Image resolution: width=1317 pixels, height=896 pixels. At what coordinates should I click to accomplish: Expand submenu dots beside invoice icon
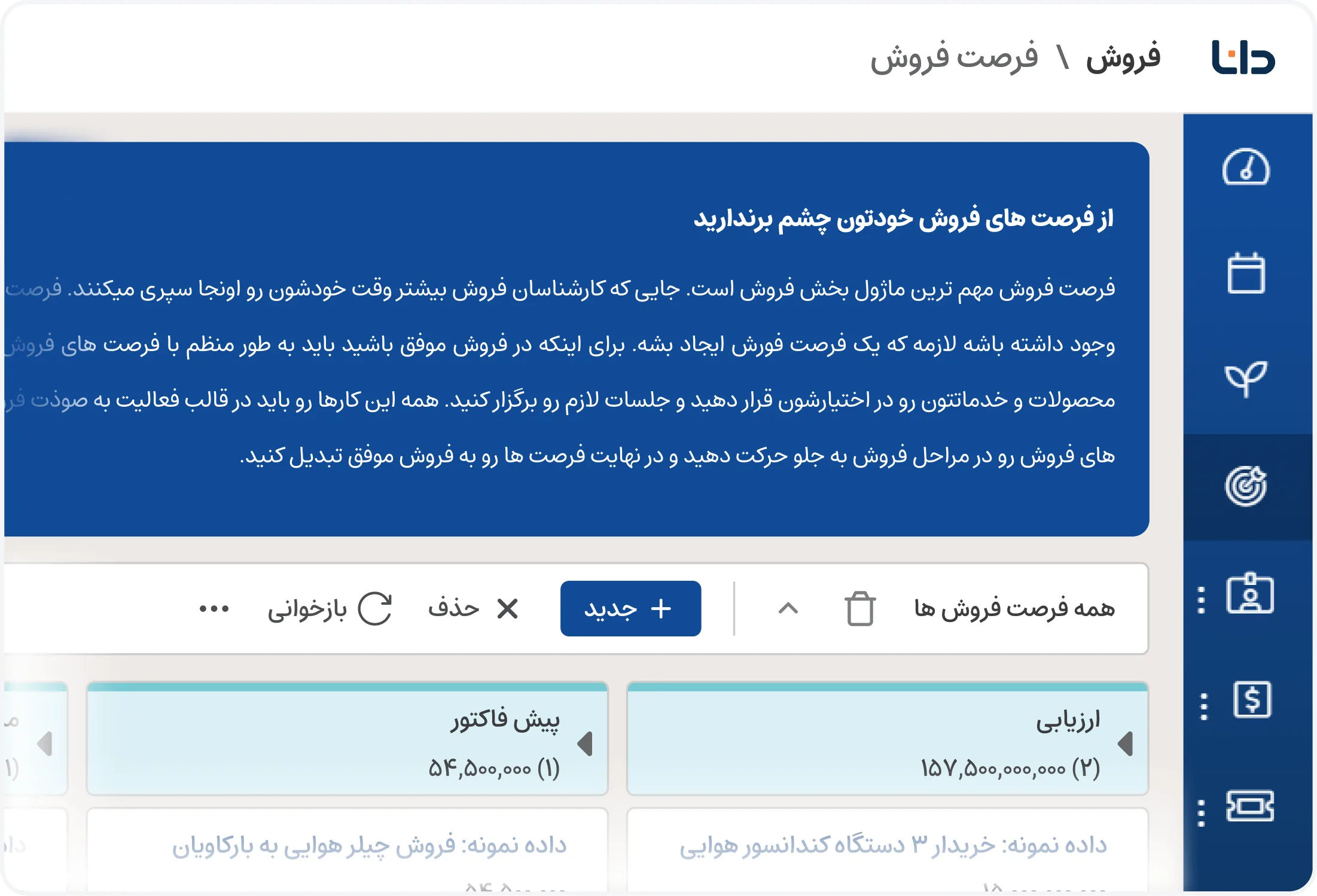tap(1203, 706)
